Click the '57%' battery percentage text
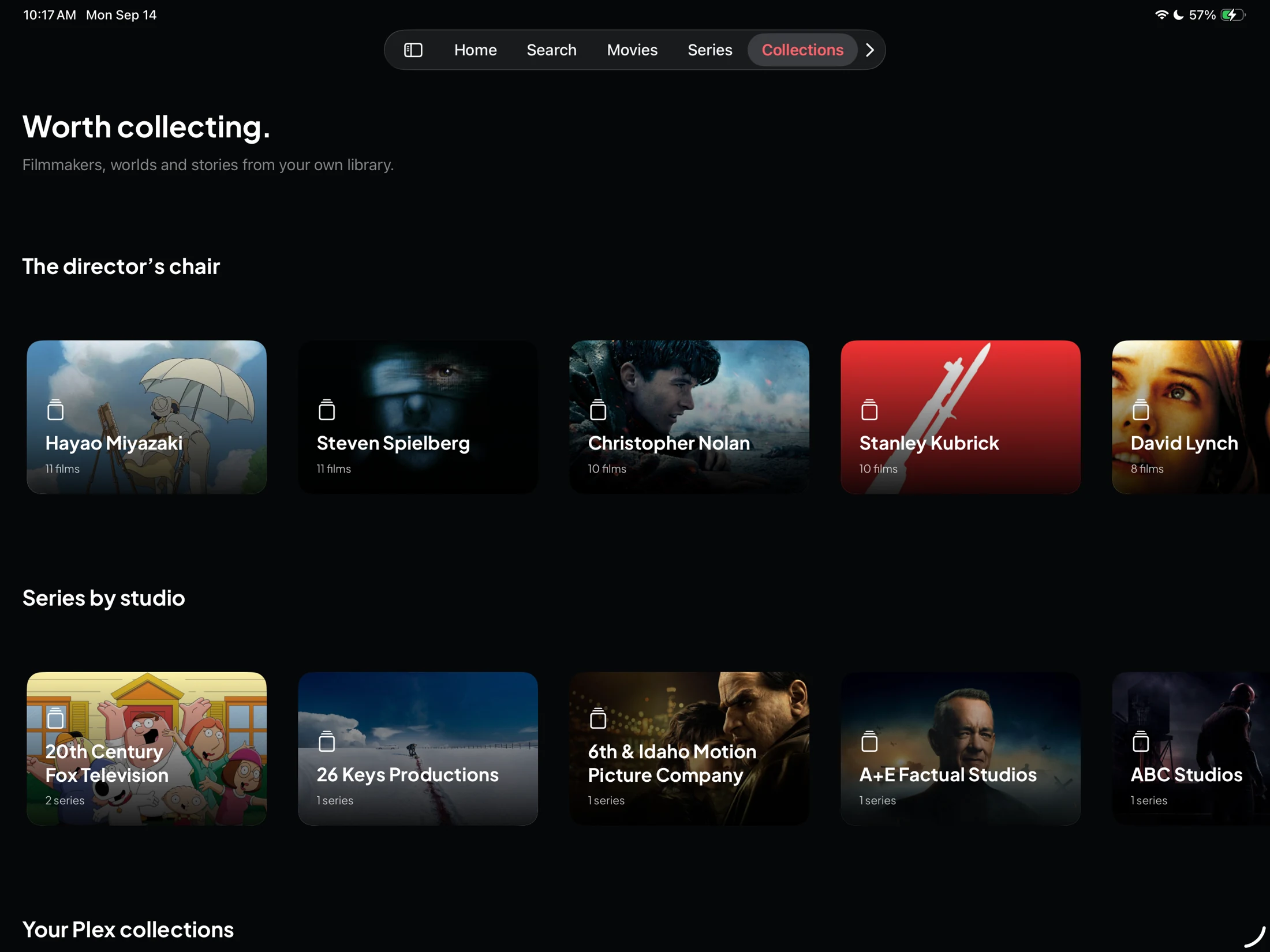 tap(1202, 15)
